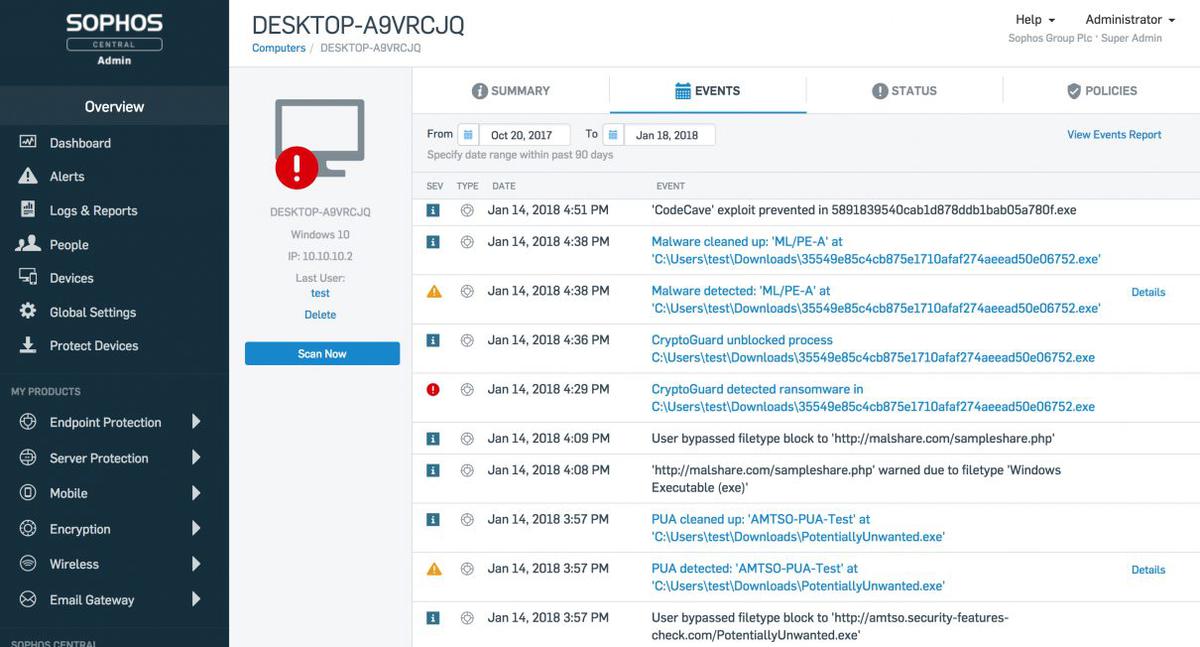Click info icon on PUA cleaned up event
1200x647 pixels.
tap(433, 520)
